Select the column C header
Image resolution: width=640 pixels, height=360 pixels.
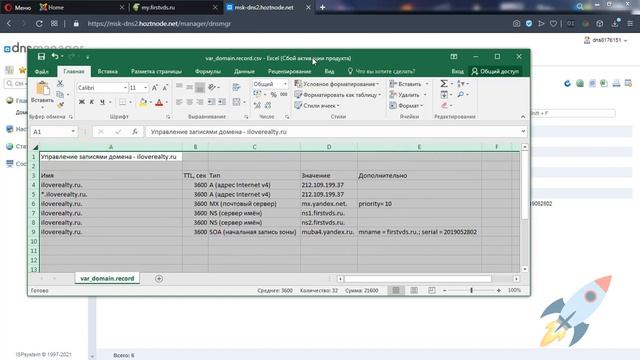pos(254,147)
